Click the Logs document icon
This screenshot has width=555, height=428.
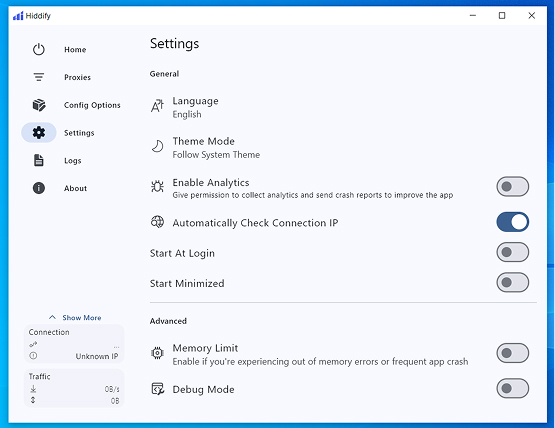(39, 160)
